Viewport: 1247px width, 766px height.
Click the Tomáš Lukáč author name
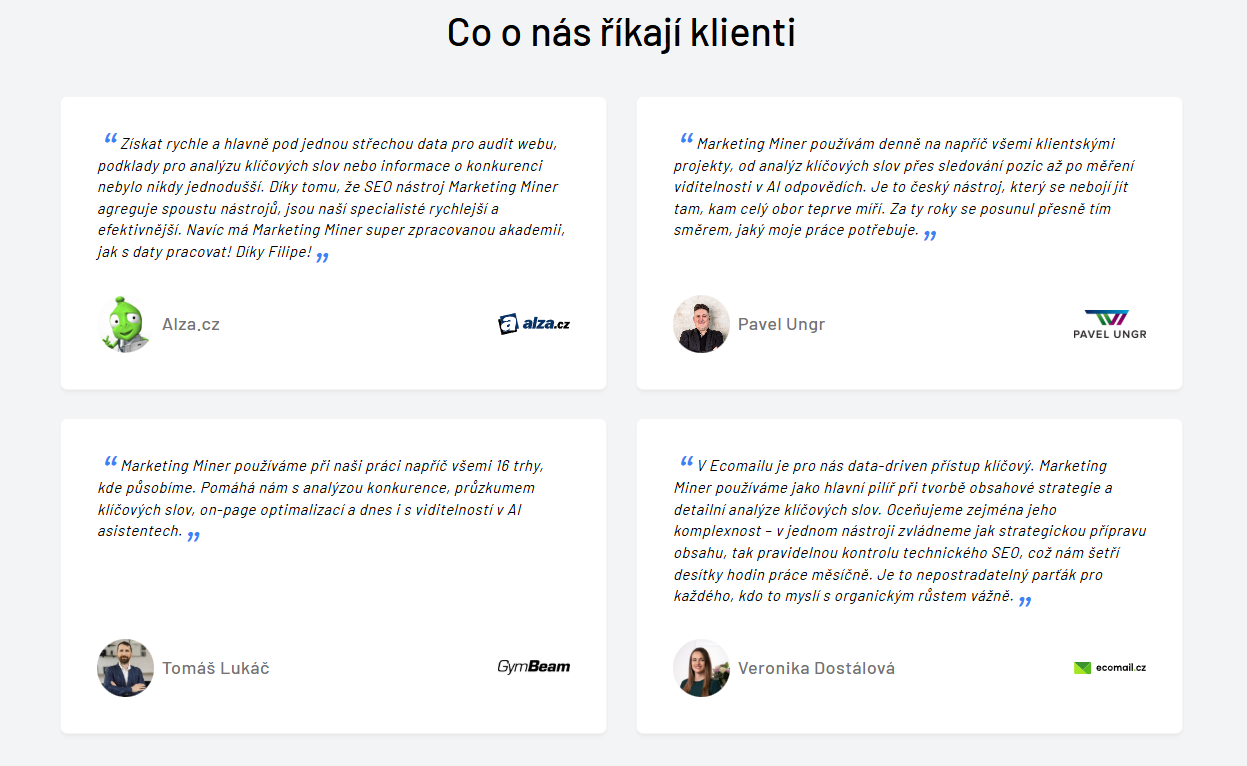(x=216, y=668)
